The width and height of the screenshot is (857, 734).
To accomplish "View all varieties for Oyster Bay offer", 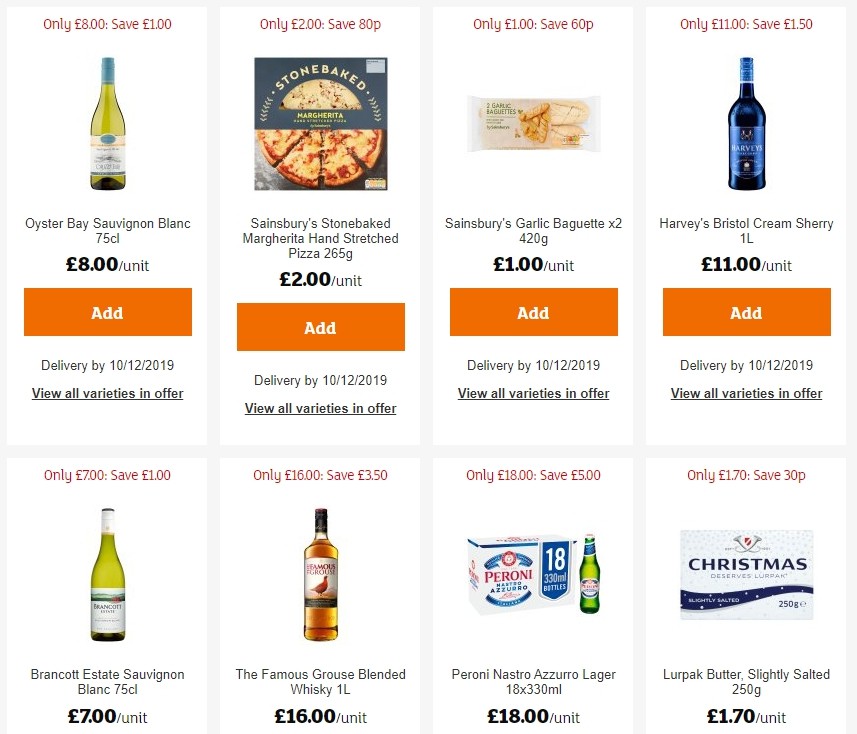I will tap(107, 393).
